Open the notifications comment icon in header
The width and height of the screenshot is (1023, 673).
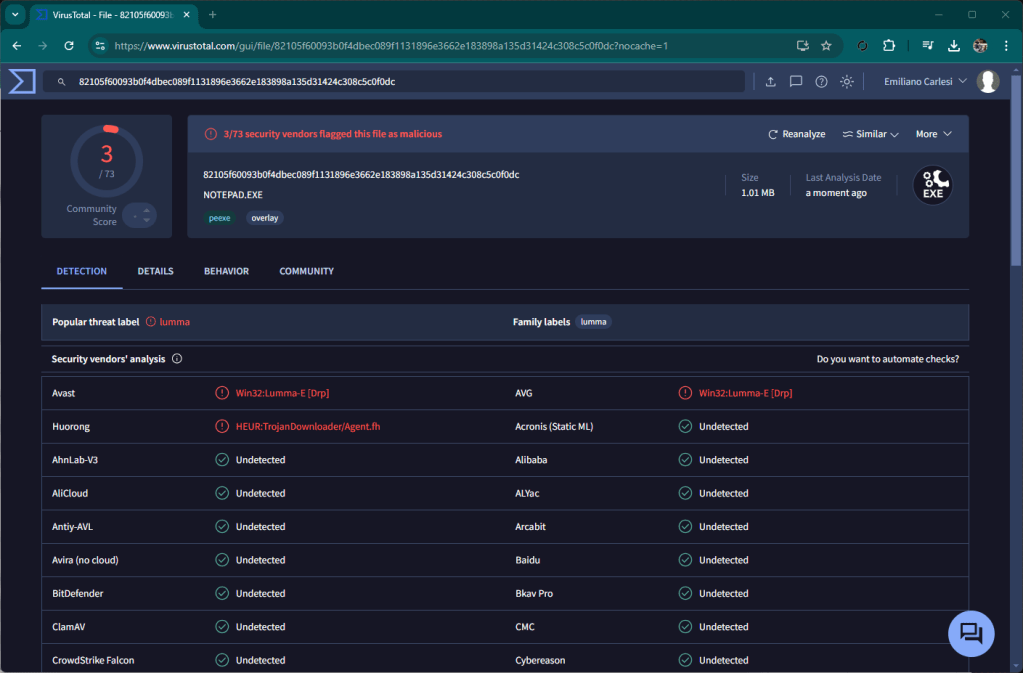pyautogui.click(x=796, y=81)
